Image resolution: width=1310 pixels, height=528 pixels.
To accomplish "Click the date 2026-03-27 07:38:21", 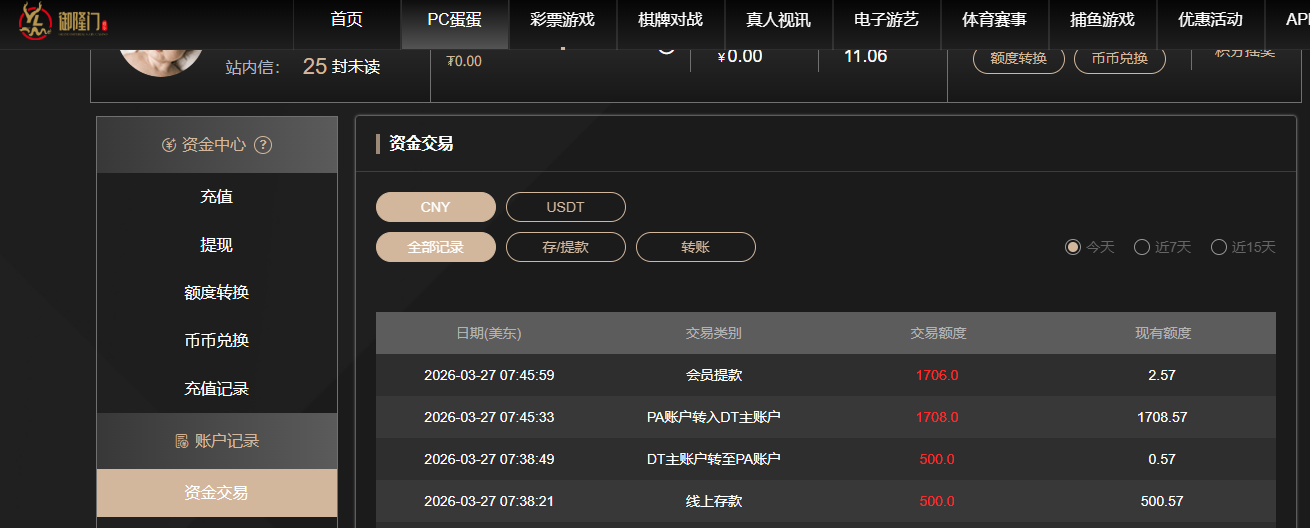I will click(x=489, y=502).
